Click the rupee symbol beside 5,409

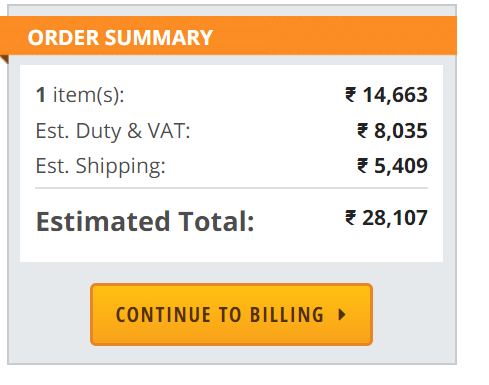tap(363, 166)
